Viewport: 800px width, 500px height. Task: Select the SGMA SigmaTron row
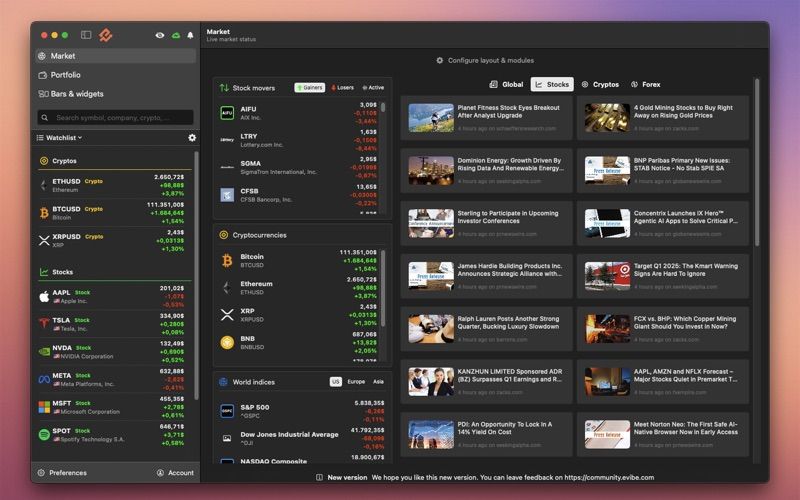[298, 167]
